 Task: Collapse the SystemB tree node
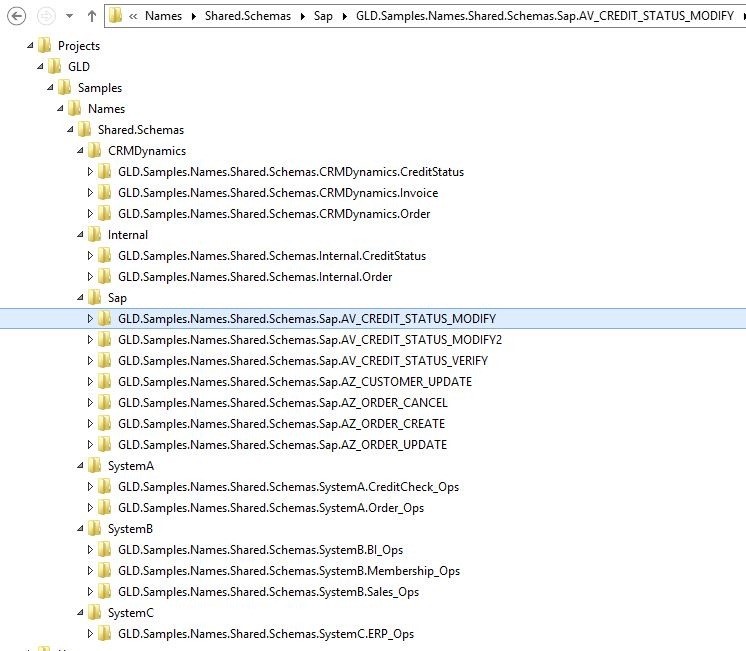click(80, 528)
